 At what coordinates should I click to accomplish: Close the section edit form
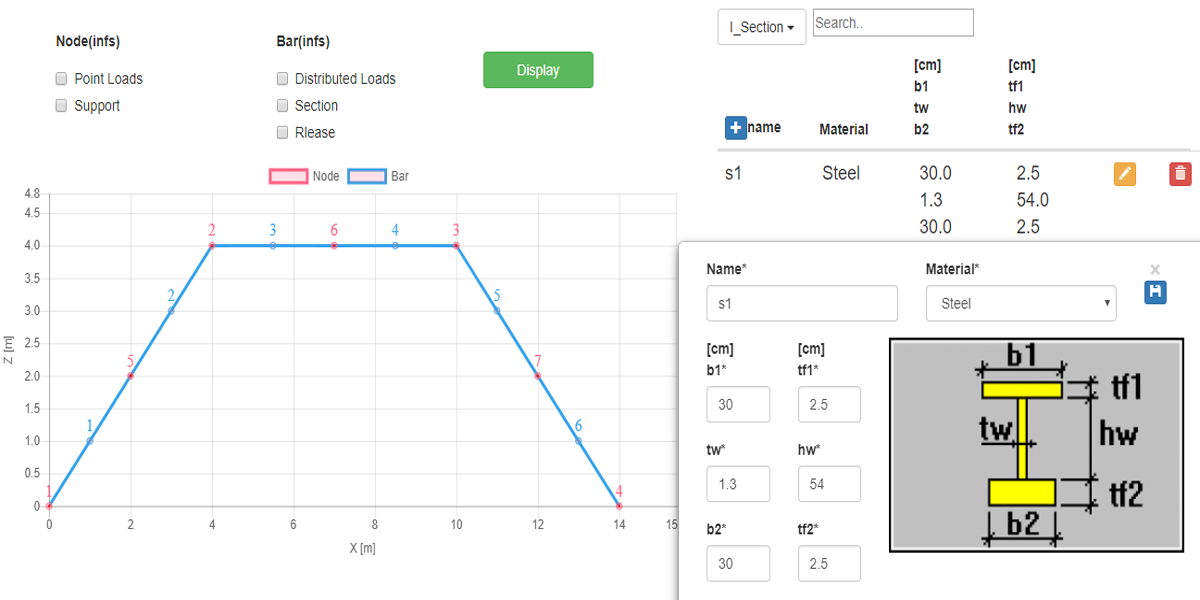coord(1155,269)
